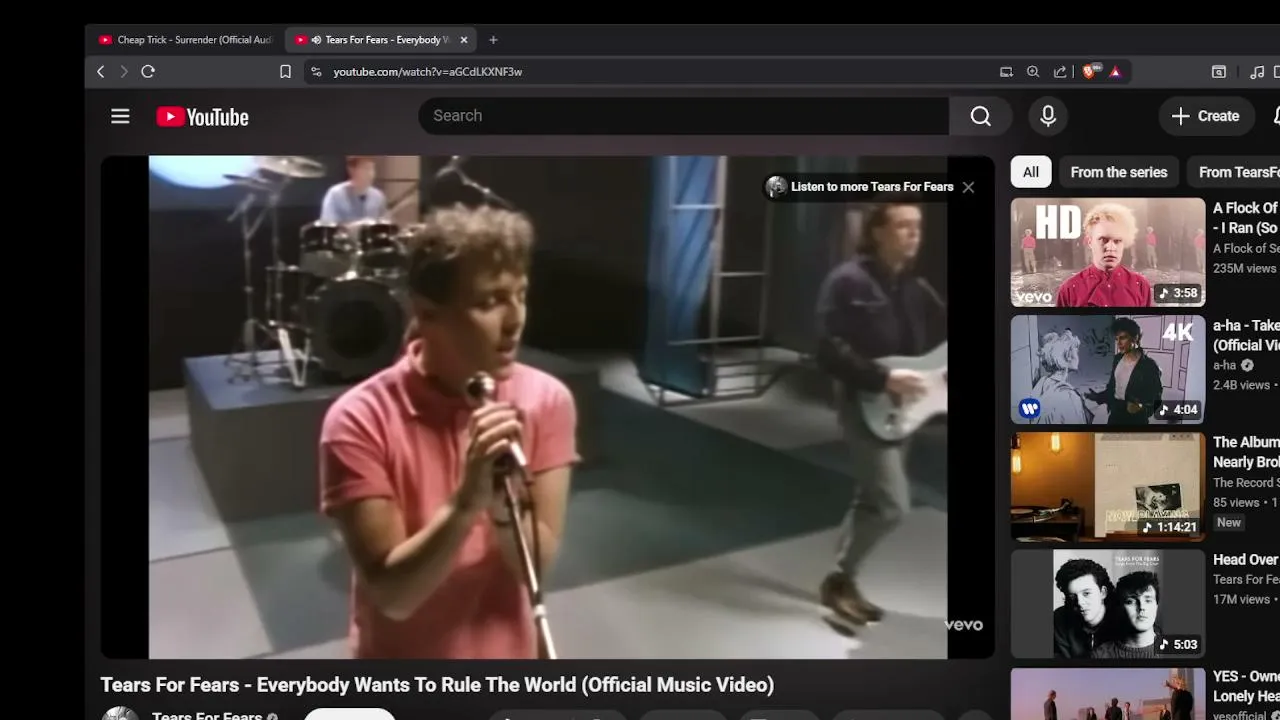This screenshot has width=1280, height=720.
Task: Click the Create button
Action: click(1206, 116)
